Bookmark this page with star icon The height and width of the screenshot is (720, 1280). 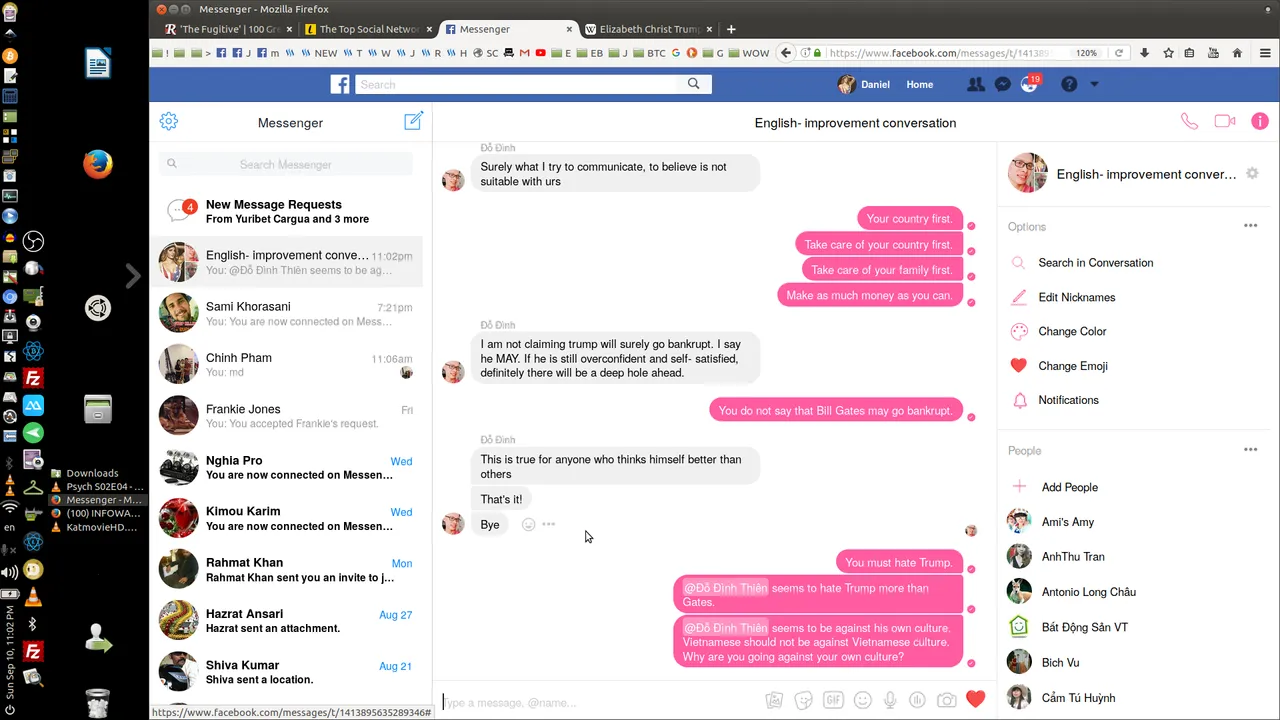1168,53
